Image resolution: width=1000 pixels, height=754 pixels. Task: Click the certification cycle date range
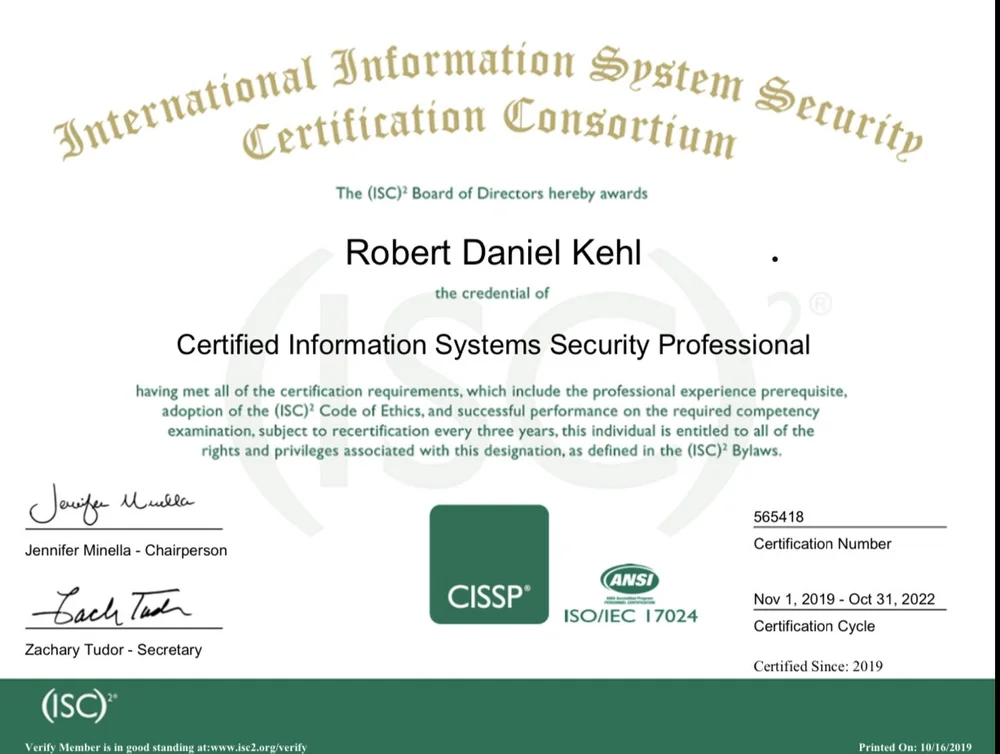(x=844, y=599)
